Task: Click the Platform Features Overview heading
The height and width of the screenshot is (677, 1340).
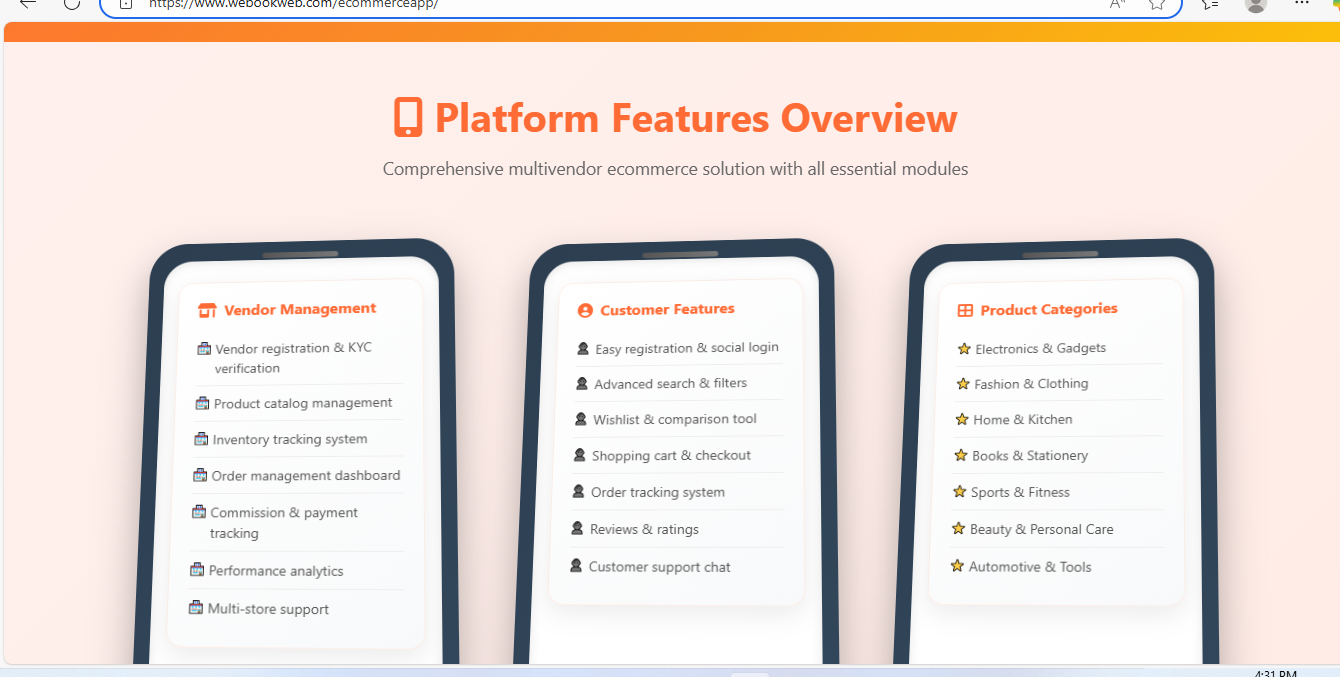Action: coord(696,118)
